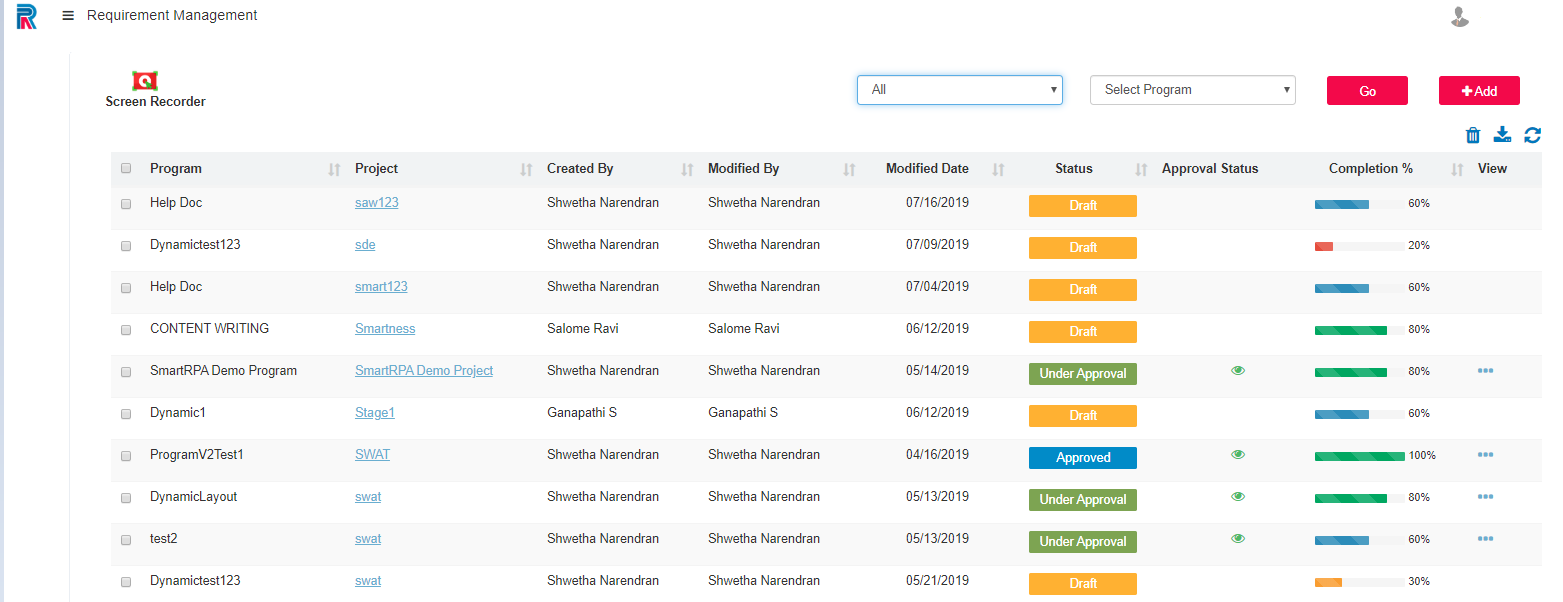
Task: Open view options for DynamicLayout row
Action: click(1485, 497)
